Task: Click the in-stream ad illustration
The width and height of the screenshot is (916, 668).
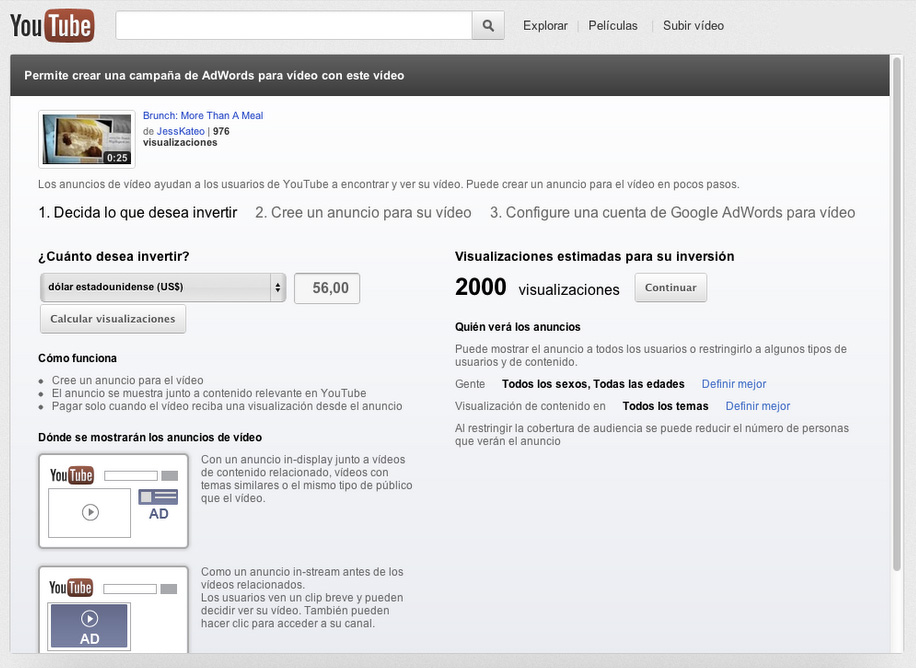Action: pos(113,609)
